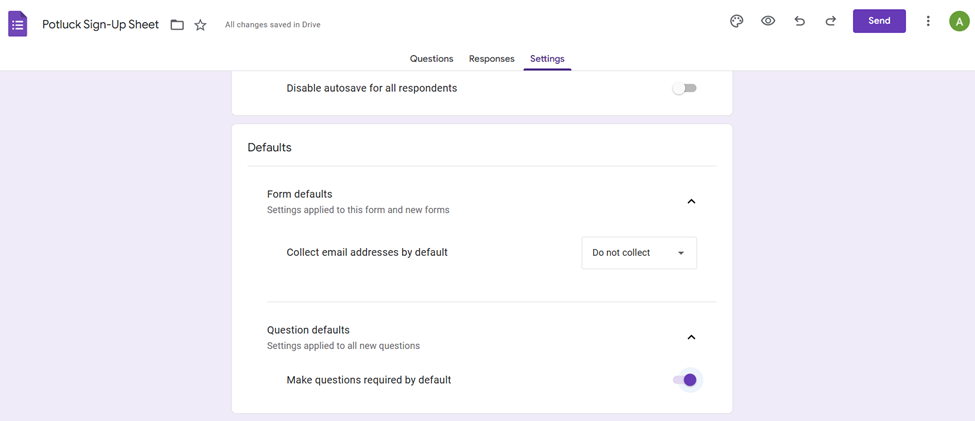
Task: Collapse the Form defaults section
Action: [x=691, y=202]
